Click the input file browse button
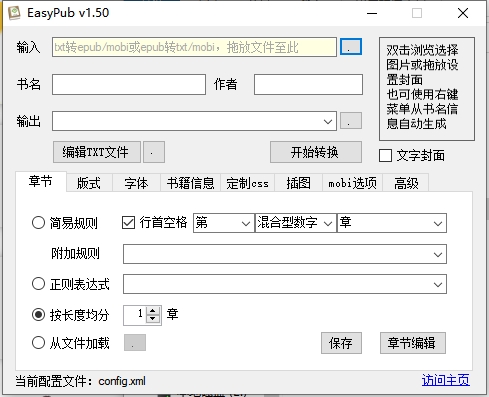 pos(351,47)
